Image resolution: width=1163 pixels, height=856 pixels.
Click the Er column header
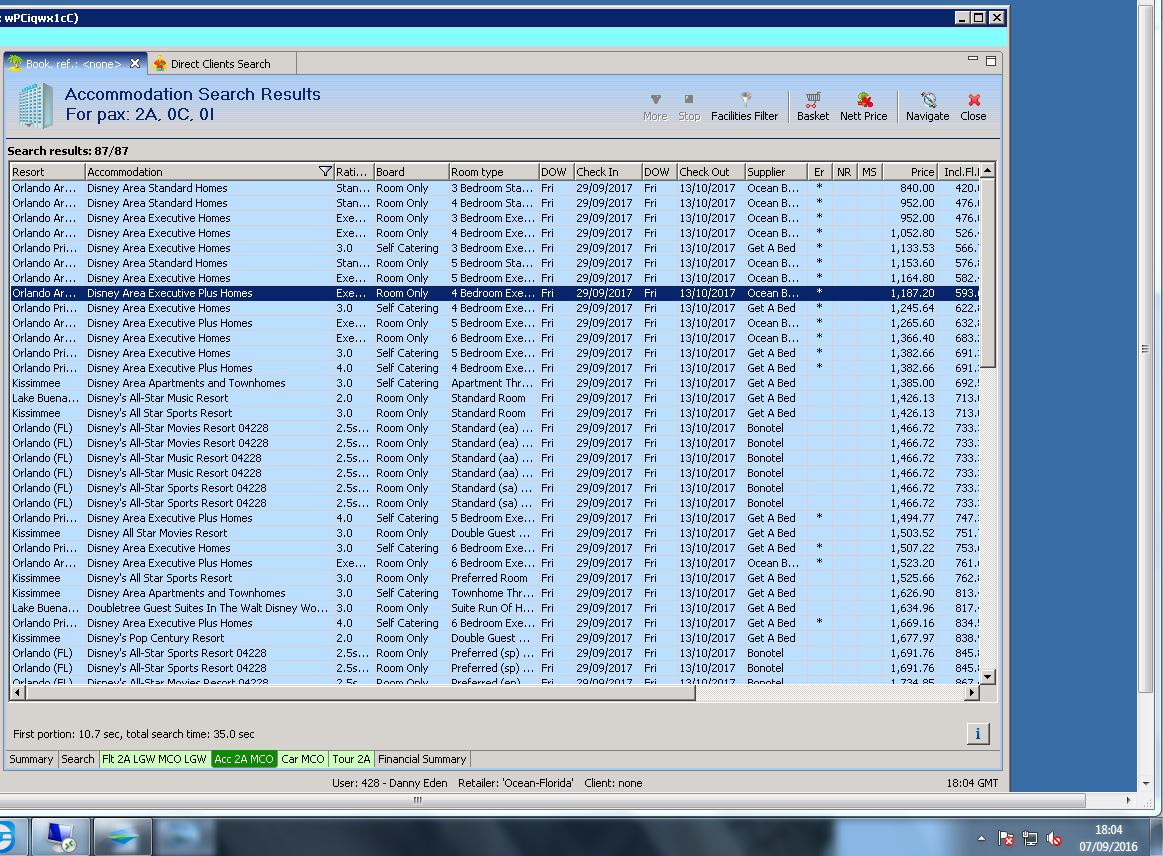click(x=819, y=171)
